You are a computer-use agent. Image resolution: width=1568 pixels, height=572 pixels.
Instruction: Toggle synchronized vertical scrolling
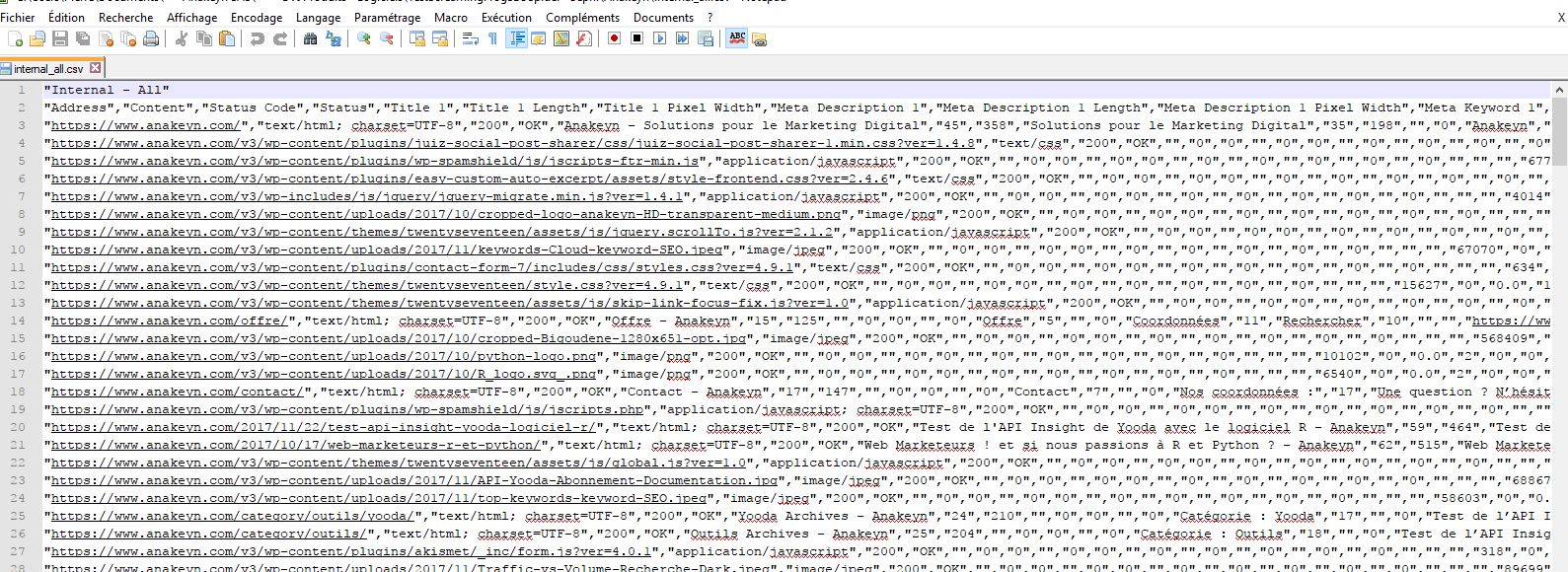coord(416,38)
